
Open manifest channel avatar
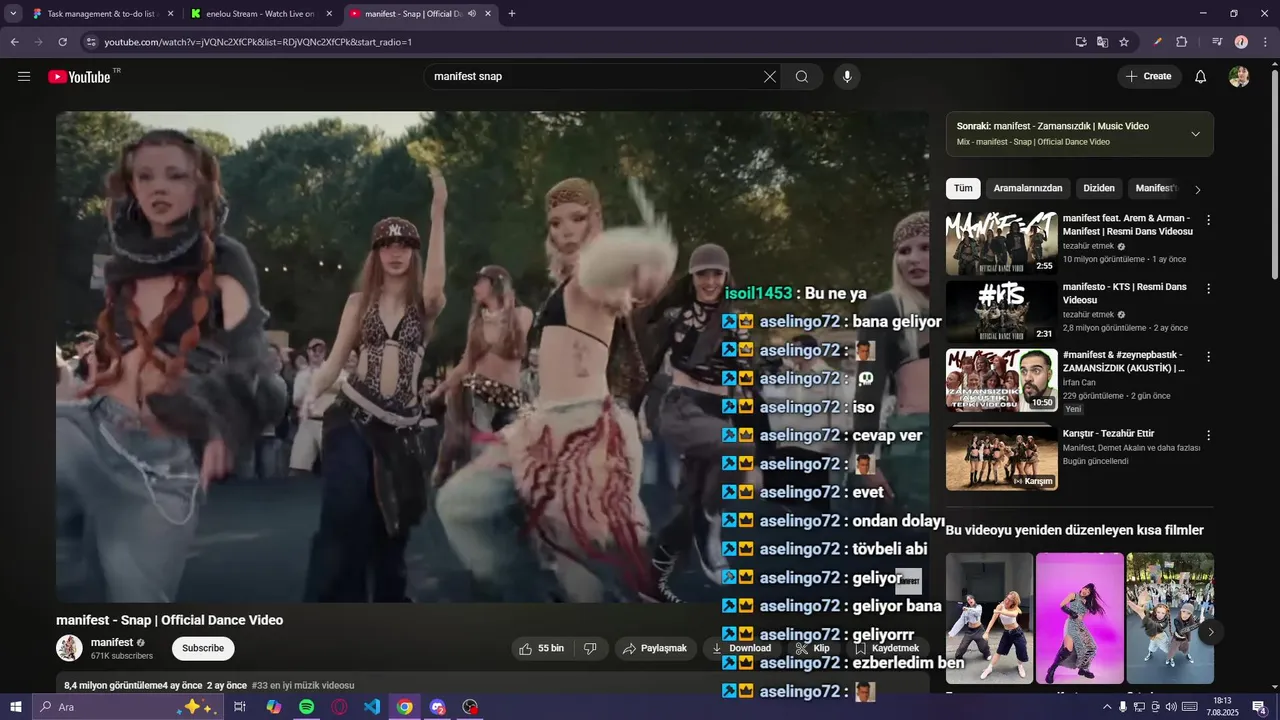(x=69, y=648)
